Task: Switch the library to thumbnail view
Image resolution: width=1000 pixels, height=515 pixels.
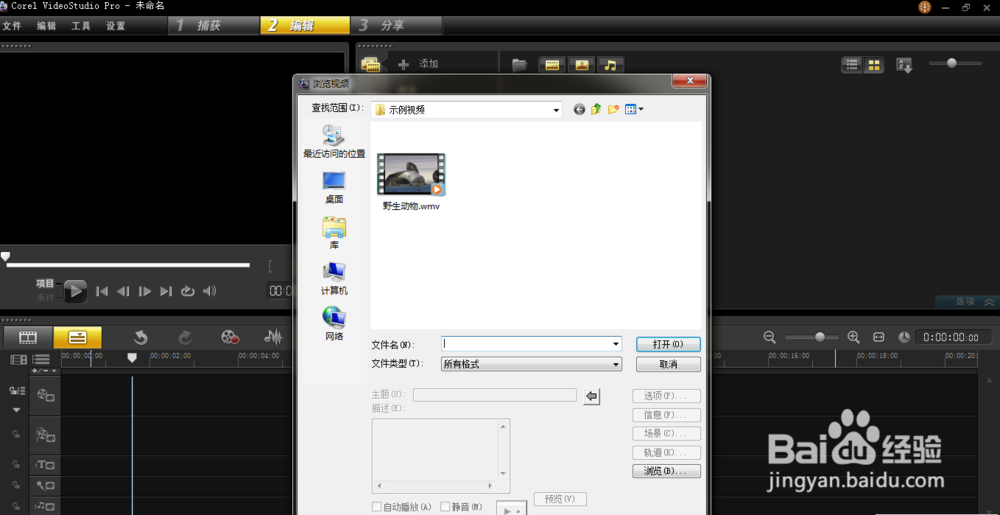Action: (874, 64)
